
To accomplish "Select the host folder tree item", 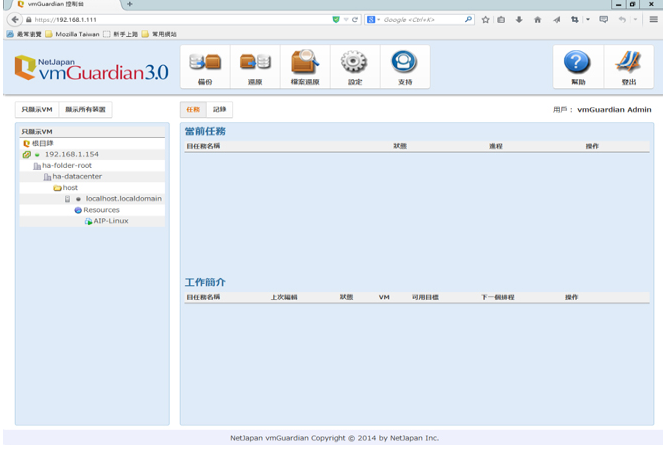I will click(x=70, y=188).
